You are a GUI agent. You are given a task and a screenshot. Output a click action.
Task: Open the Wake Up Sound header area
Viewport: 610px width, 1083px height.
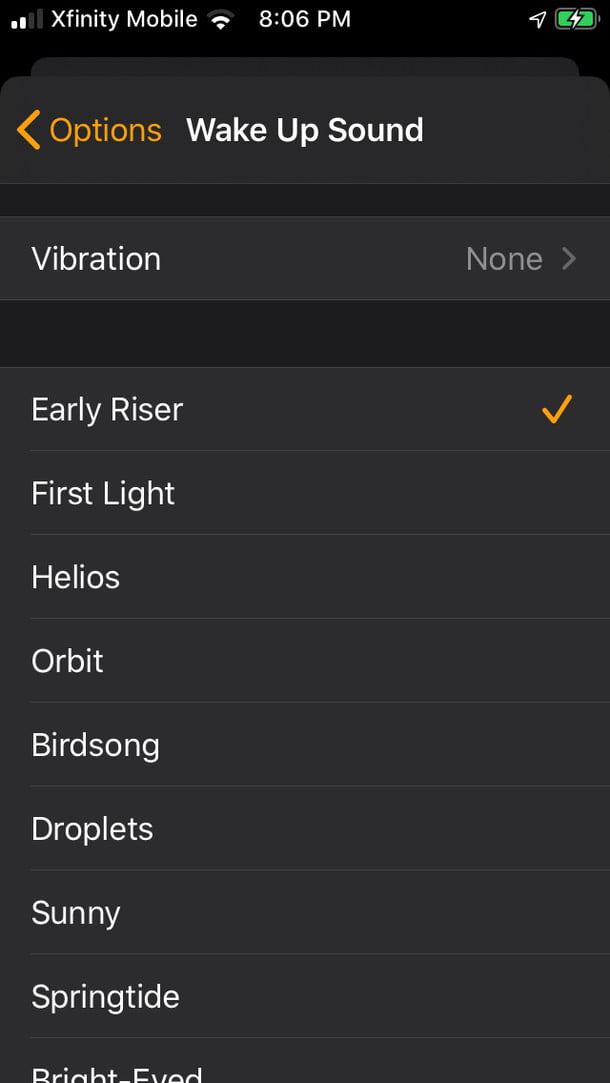click(305, 129)
